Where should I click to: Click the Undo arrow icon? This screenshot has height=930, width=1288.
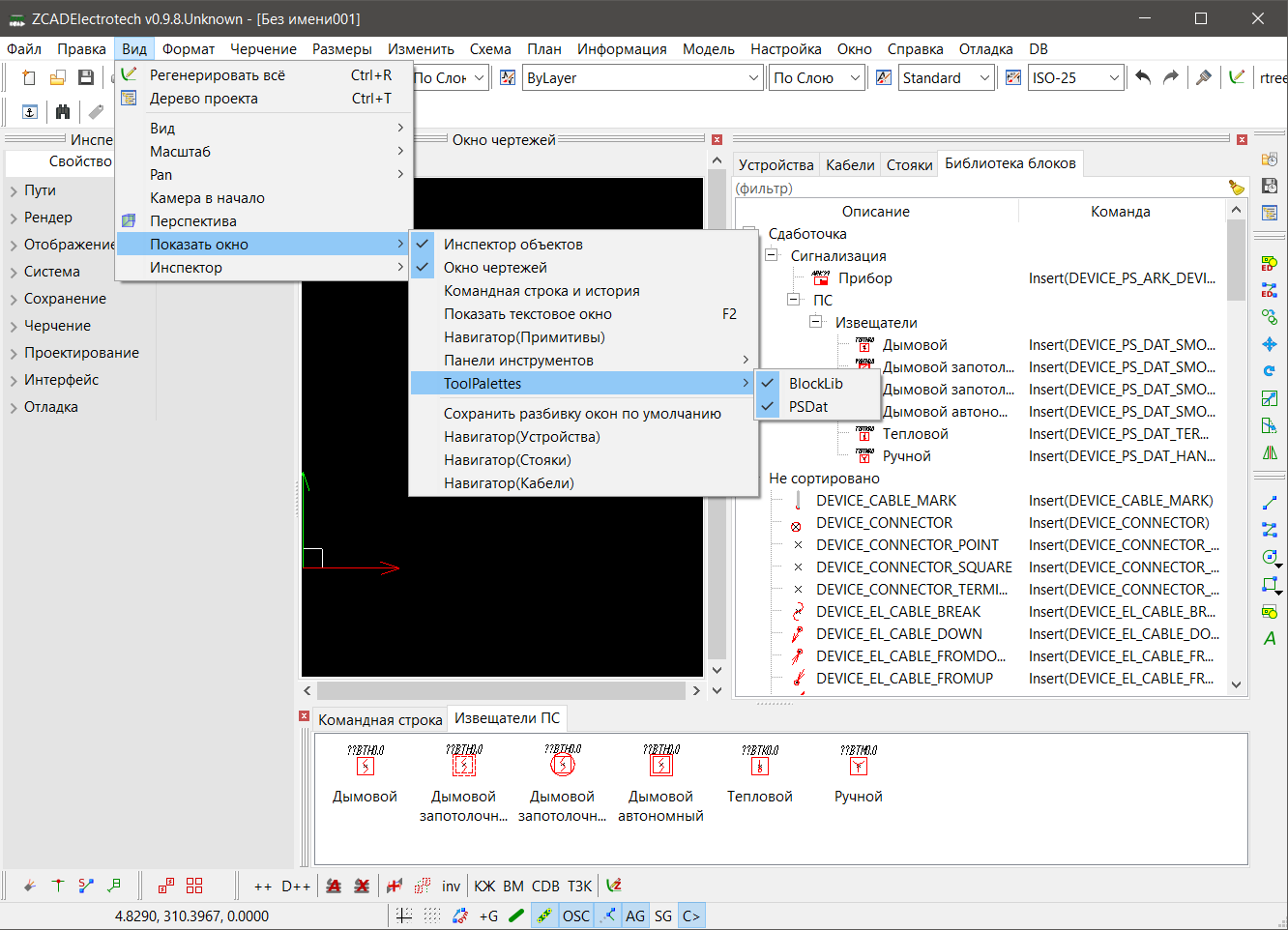[1143, 77]
